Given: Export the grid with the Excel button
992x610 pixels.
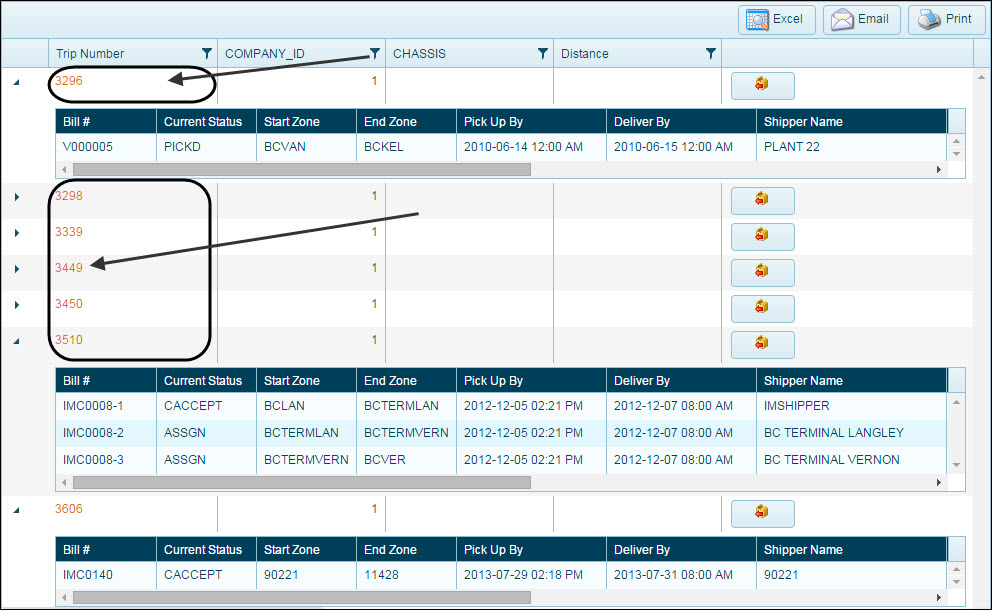Looking at the screenshot, I should click(x=776, y=20).
